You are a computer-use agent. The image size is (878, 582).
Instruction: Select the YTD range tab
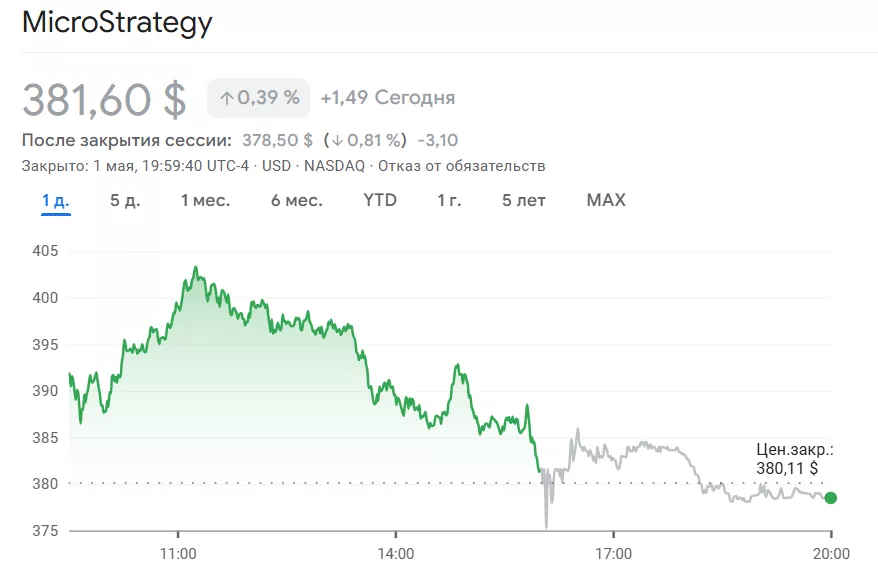point(380,200)
